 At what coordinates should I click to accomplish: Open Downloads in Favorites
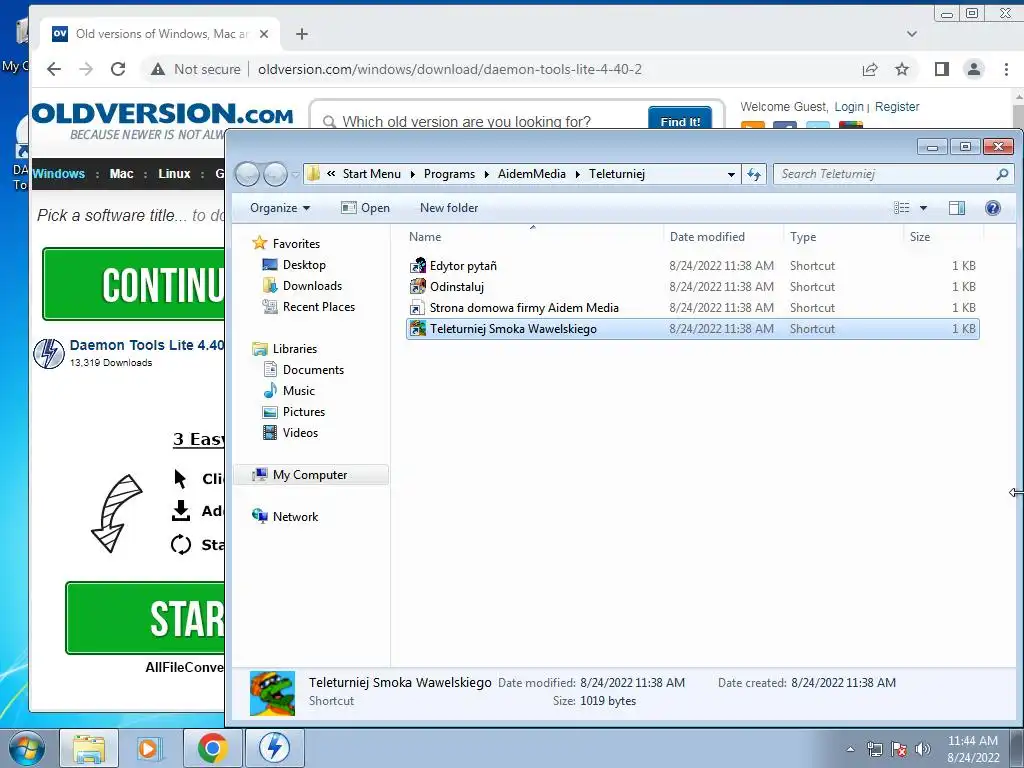click(x=312, y=285)
